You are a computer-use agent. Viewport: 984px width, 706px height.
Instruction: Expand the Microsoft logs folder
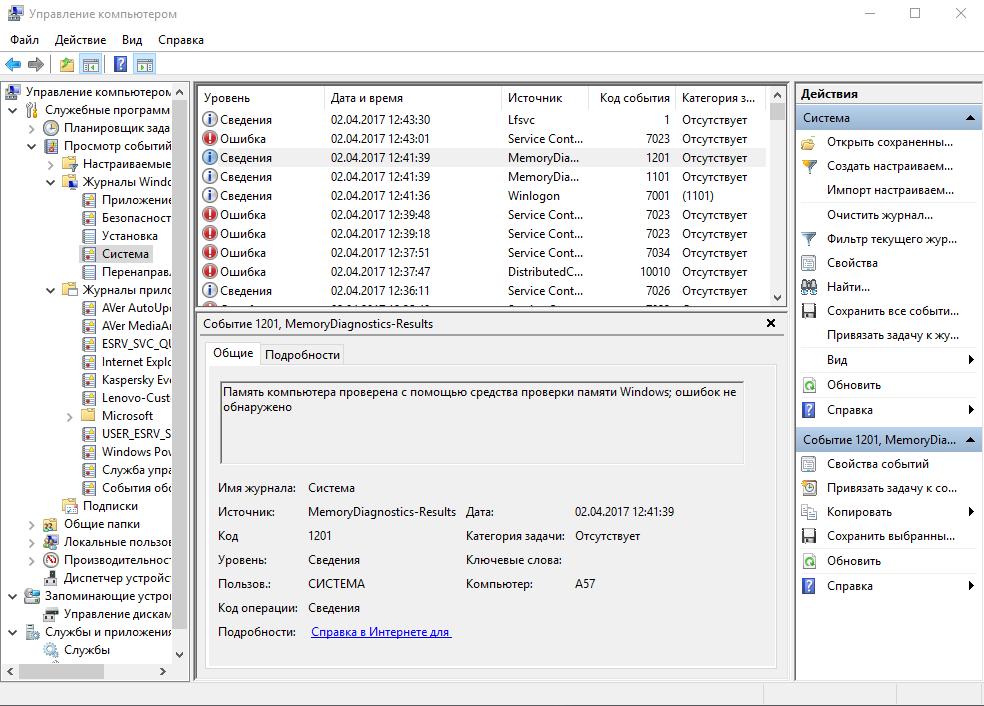click(69, 416)
